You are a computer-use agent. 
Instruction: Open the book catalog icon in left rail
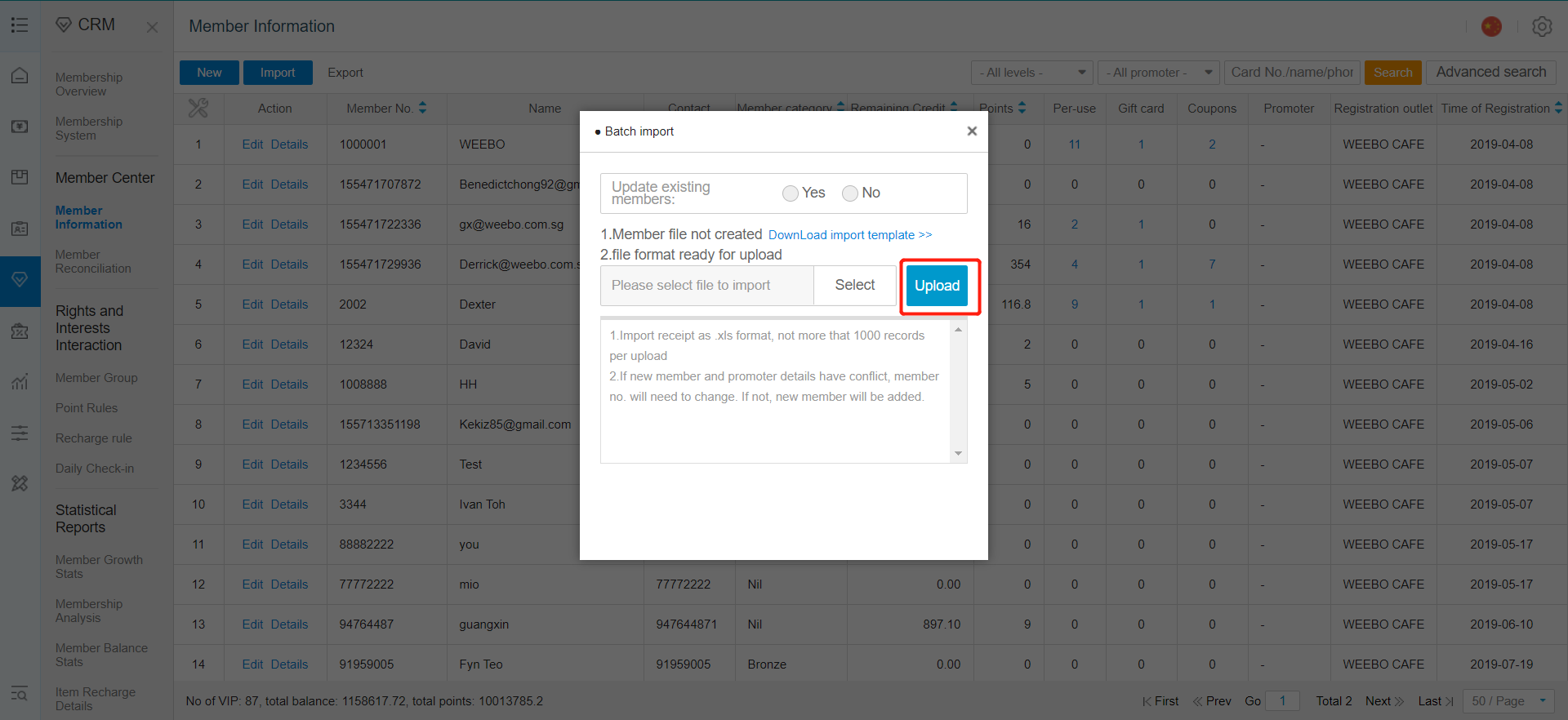point(20,177)
